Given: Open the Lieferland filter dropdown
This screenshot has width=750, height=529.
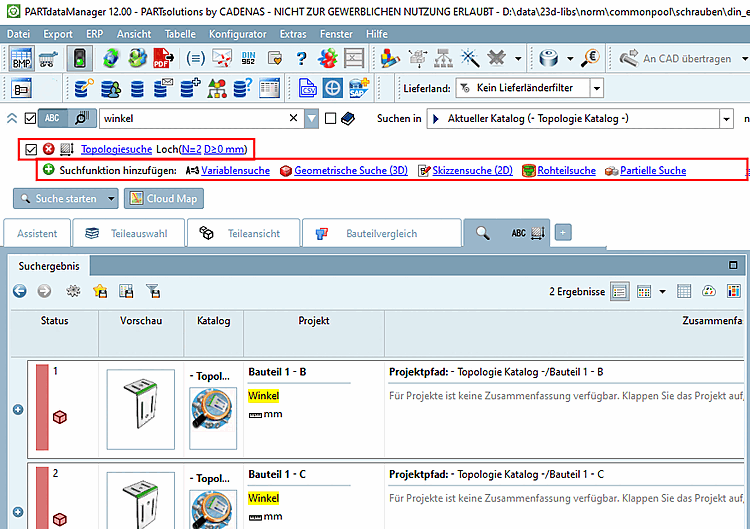Looking at the screenshot, I should pos(596,88).
